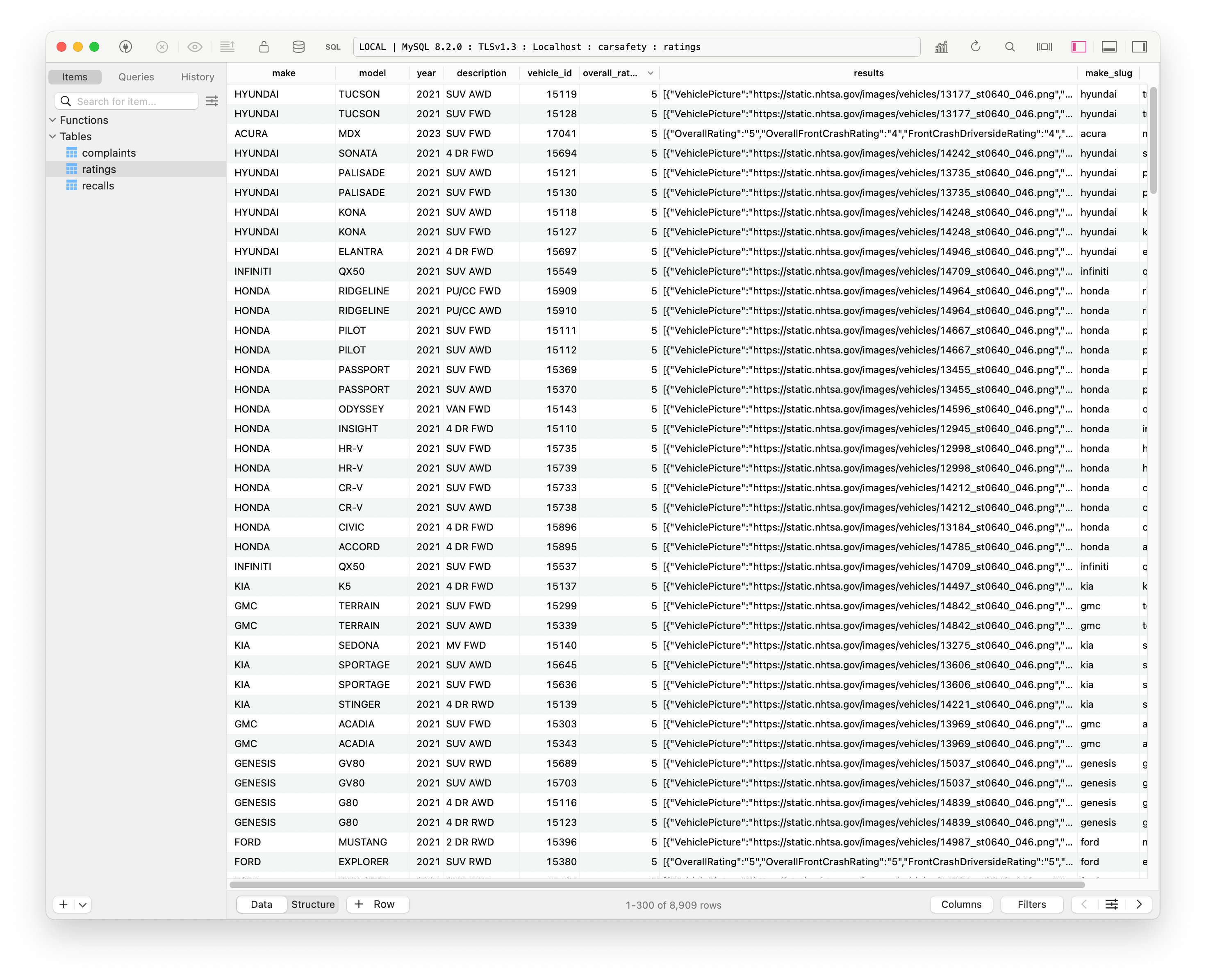Select the ELANTRA model cell

click(x=373, y=251)
